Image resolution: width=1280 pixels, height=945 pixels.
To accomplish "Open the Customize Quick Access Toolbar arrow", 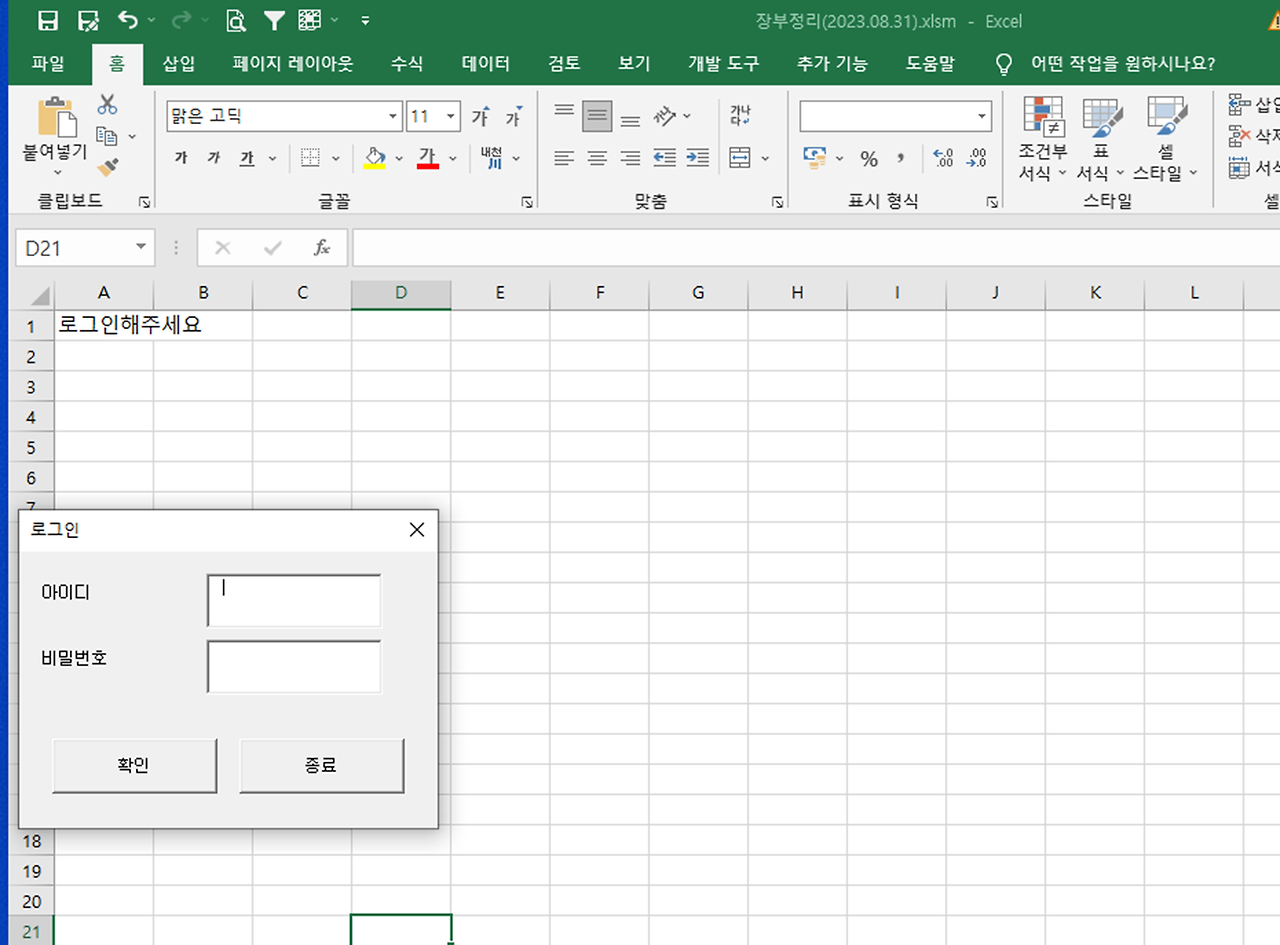I will click(365, 20).
